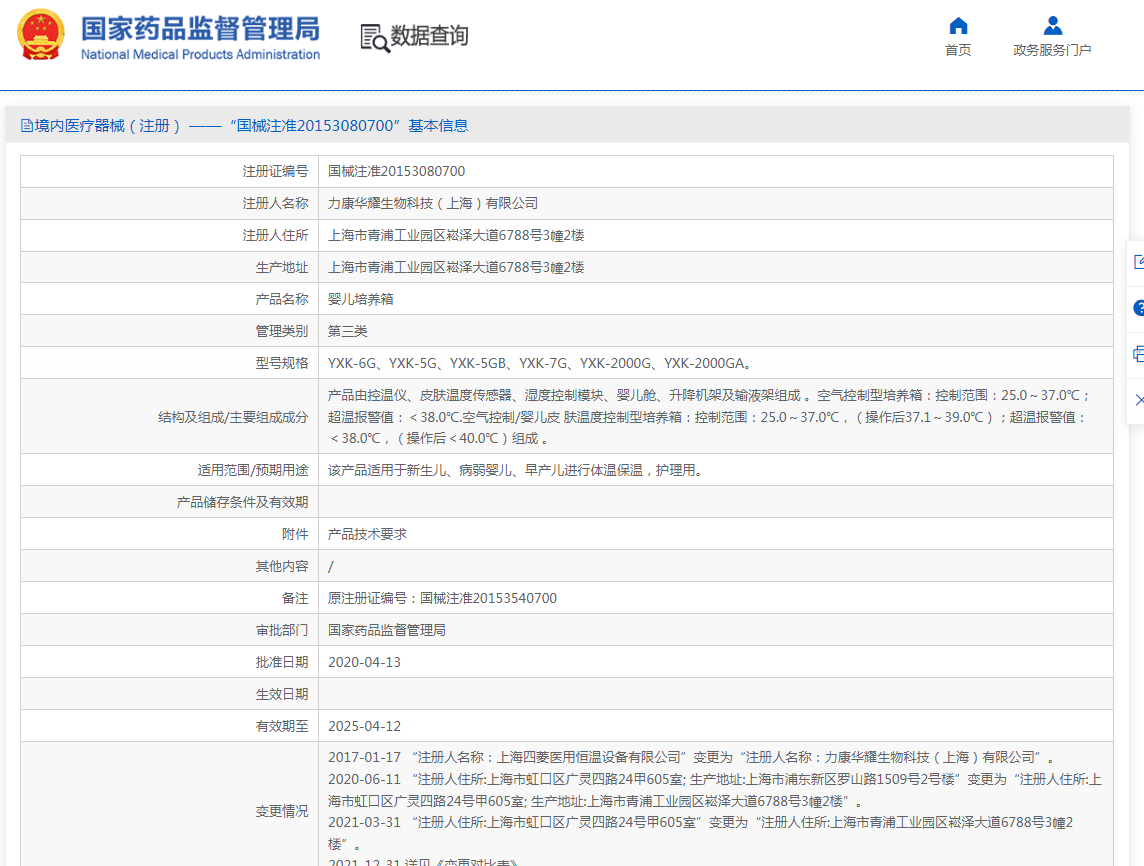1144x866 pixels.
Task: Click the edit/feedback pencil icon on right sidebar
Action: [1138, 262]
